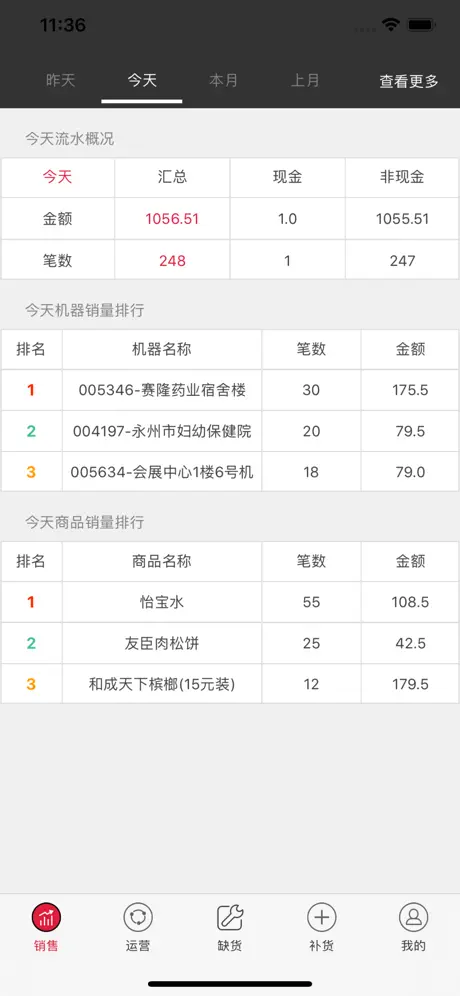The image size is (460, 996).
Task: Open the 销售 sales icon in the bottom bar
Action: pyautogui.click(x=46, y=918)
